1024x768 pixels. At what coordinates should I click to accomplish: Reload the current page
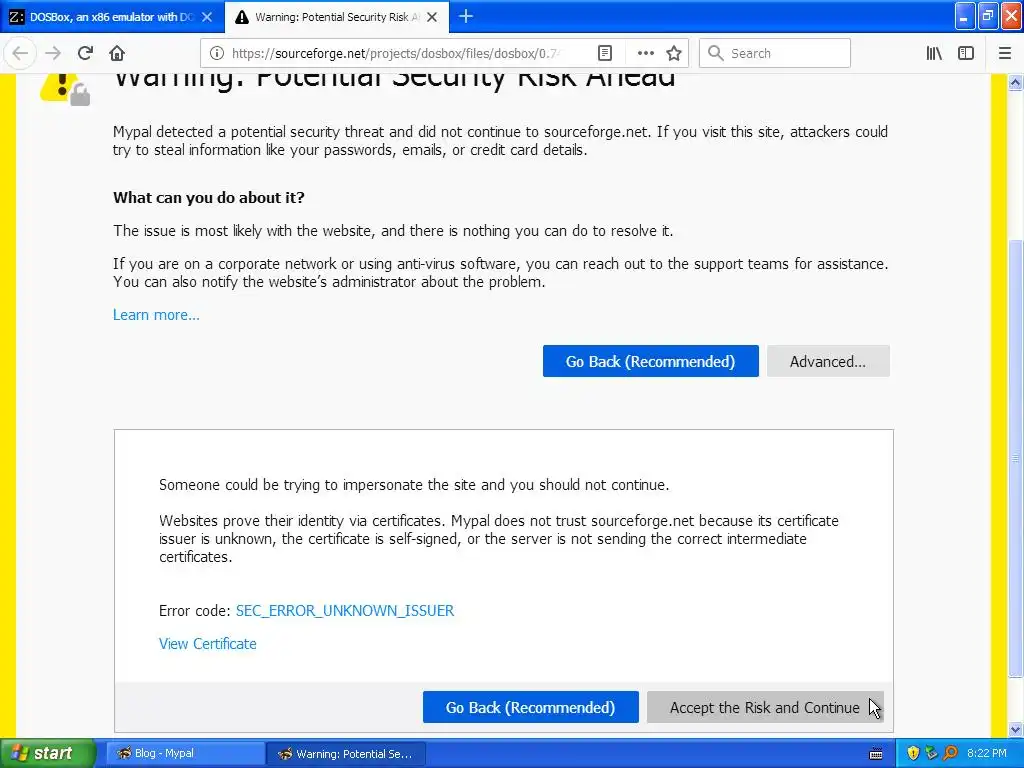click(85, 54)
